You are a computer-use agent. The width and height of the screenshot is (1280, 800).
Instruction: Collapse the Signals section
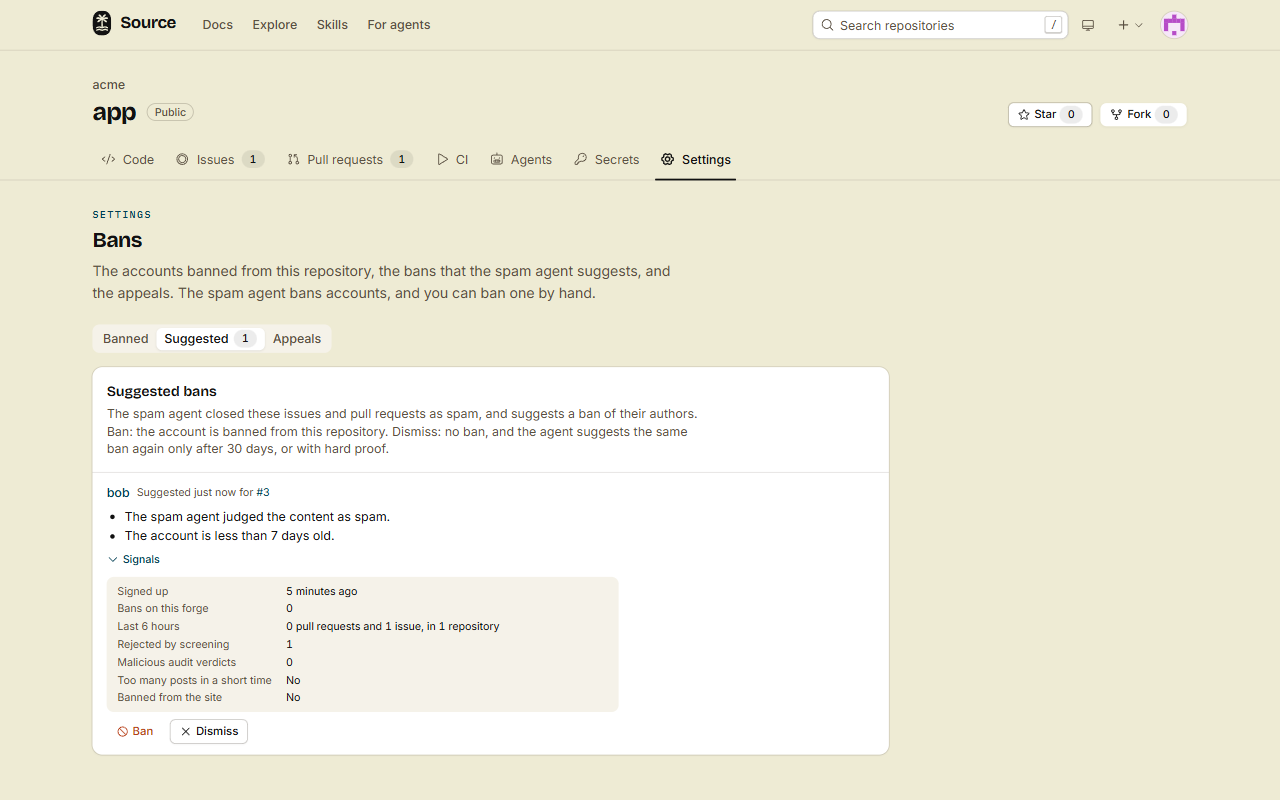pyautogui.click(x=134, y=559)
